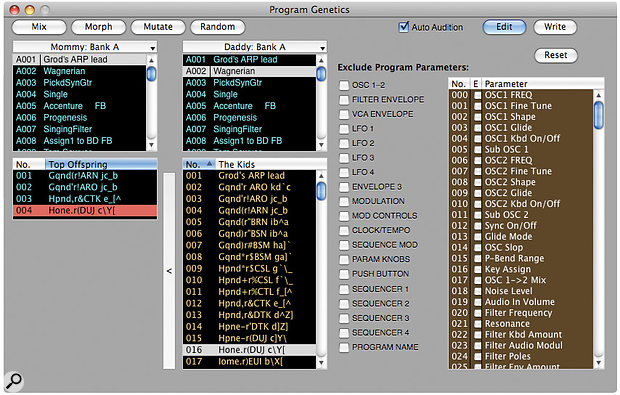Sort The Kids list by No. column
Viewport: 620px width, 395px height.
(199, 164)
